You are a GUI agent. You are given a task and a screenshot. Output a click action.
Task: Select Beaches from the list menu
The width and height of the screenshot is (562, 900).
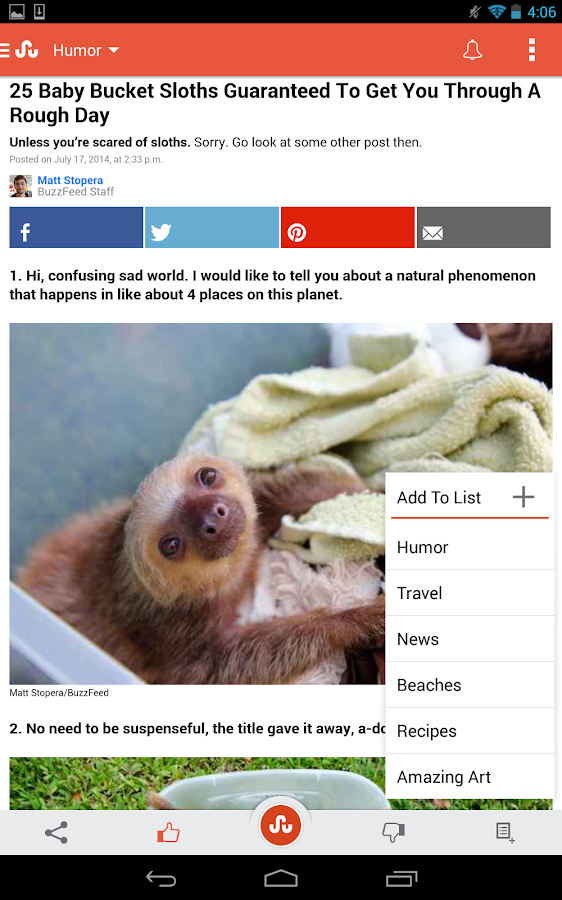(470, 685)
